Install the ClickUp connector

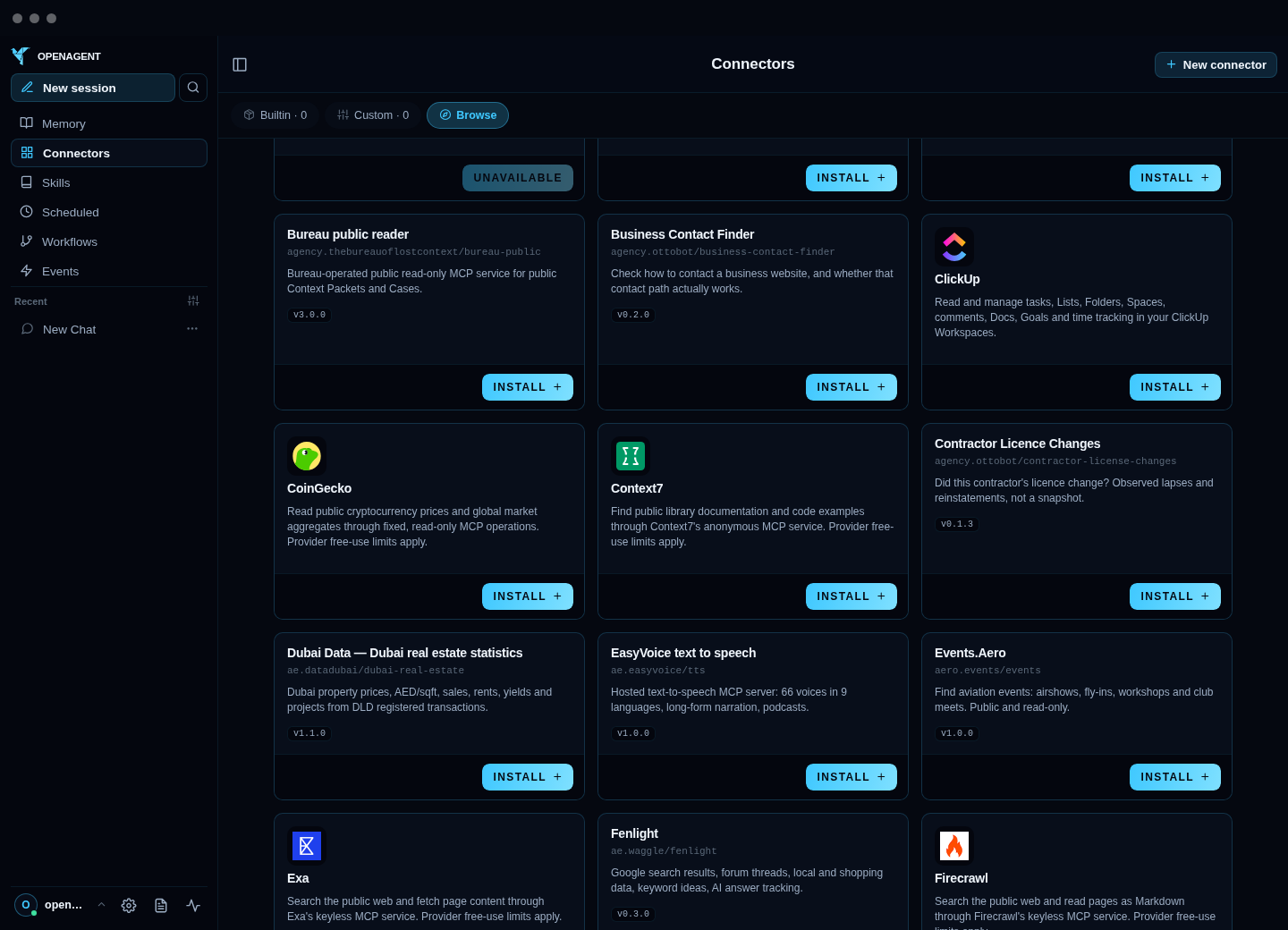1175,387
